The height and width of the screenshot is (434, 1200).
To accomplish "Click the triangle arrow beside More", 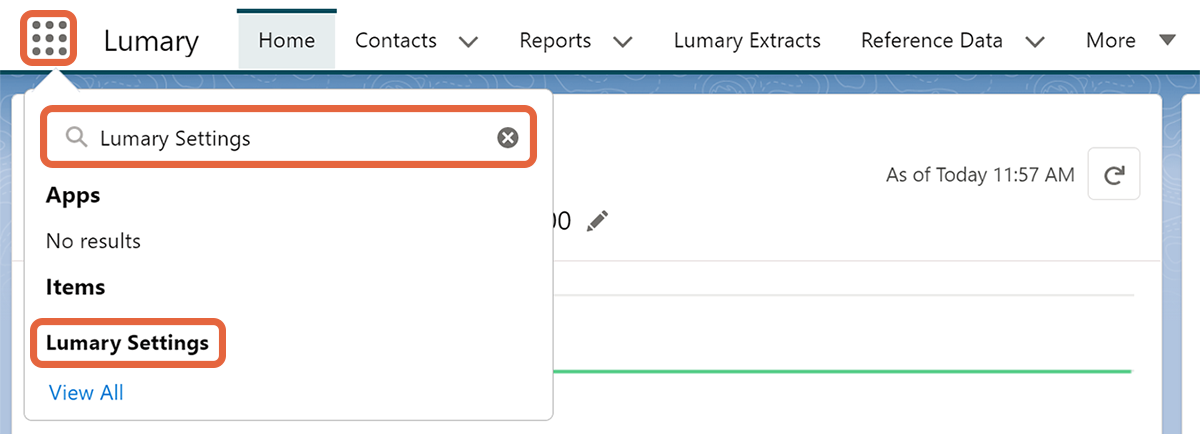I will coord(1167,40).
